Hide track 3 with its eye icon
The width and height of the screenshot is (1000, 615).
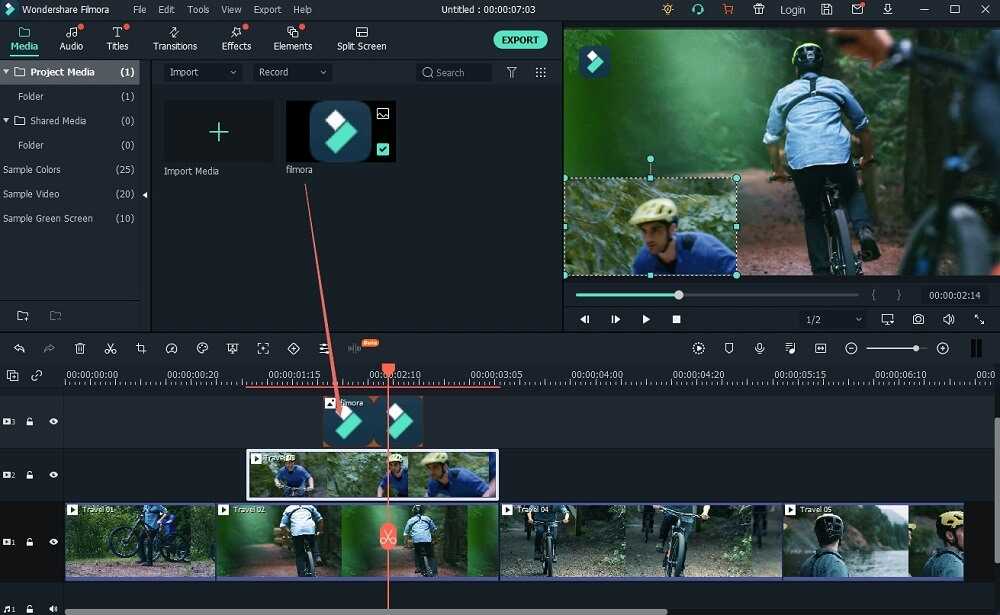pos(53,422)
